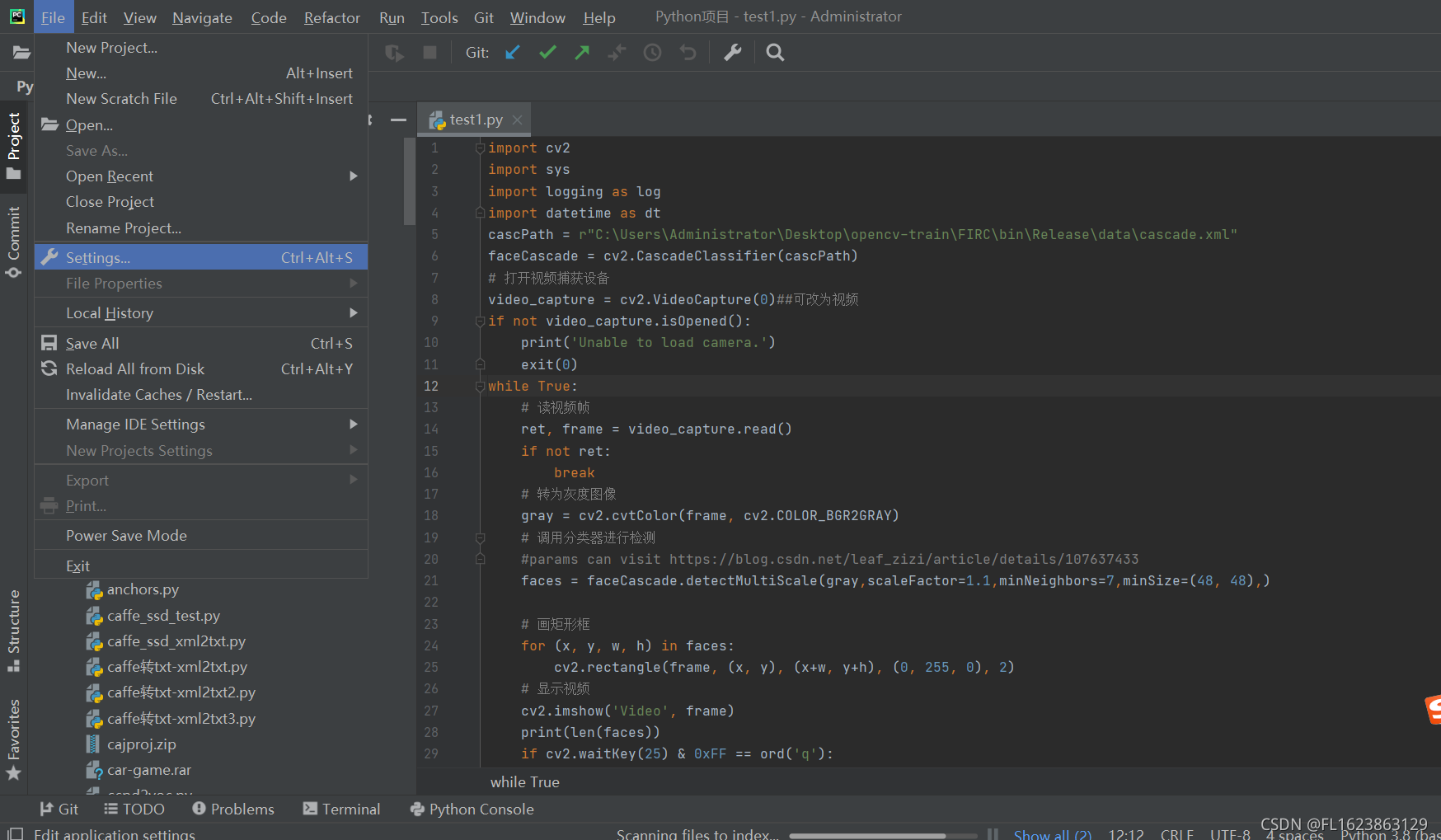The height and width of the screenshot is (840, 1441).
Task: Click Git update project arrow icon
Action: (x=512, y=53)
